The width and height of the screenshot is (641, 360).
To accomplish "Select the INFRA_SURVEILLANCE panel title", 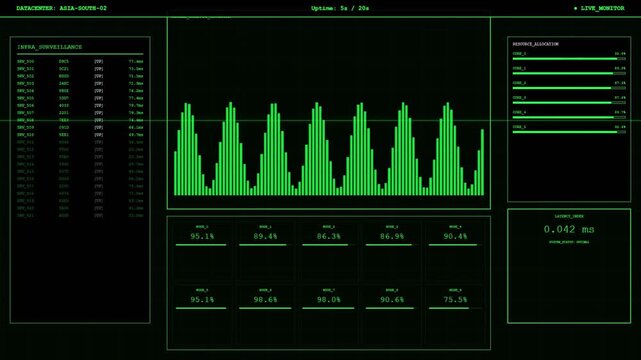I will pyautogui.click(x=49, y=47).
